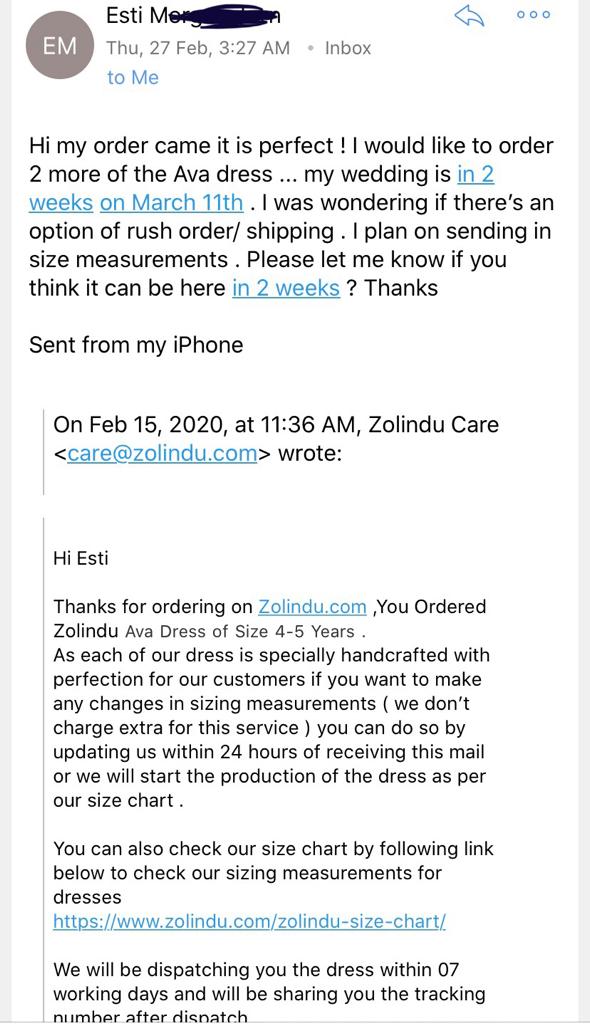Tap the 'Thu, 27 Feb, 3:27 AM' timestamp
Image resolution: width=590 pixels, height=1024 pixels.
(198, 48)
